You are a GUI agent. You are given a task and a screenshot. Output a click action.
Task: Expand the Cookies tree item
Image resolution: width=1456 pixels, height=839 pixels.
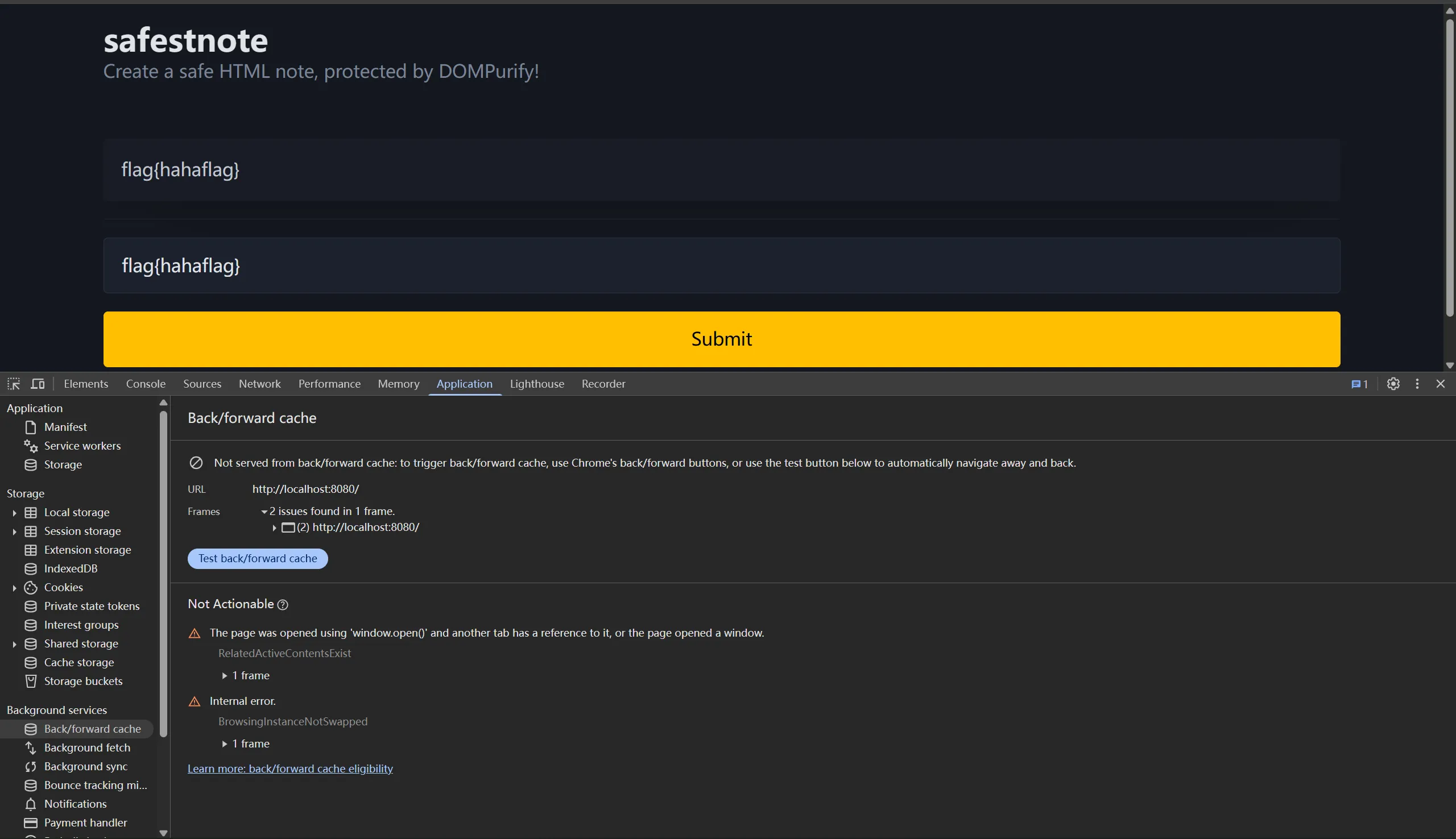pyautogui.click(x=14, y=588)
